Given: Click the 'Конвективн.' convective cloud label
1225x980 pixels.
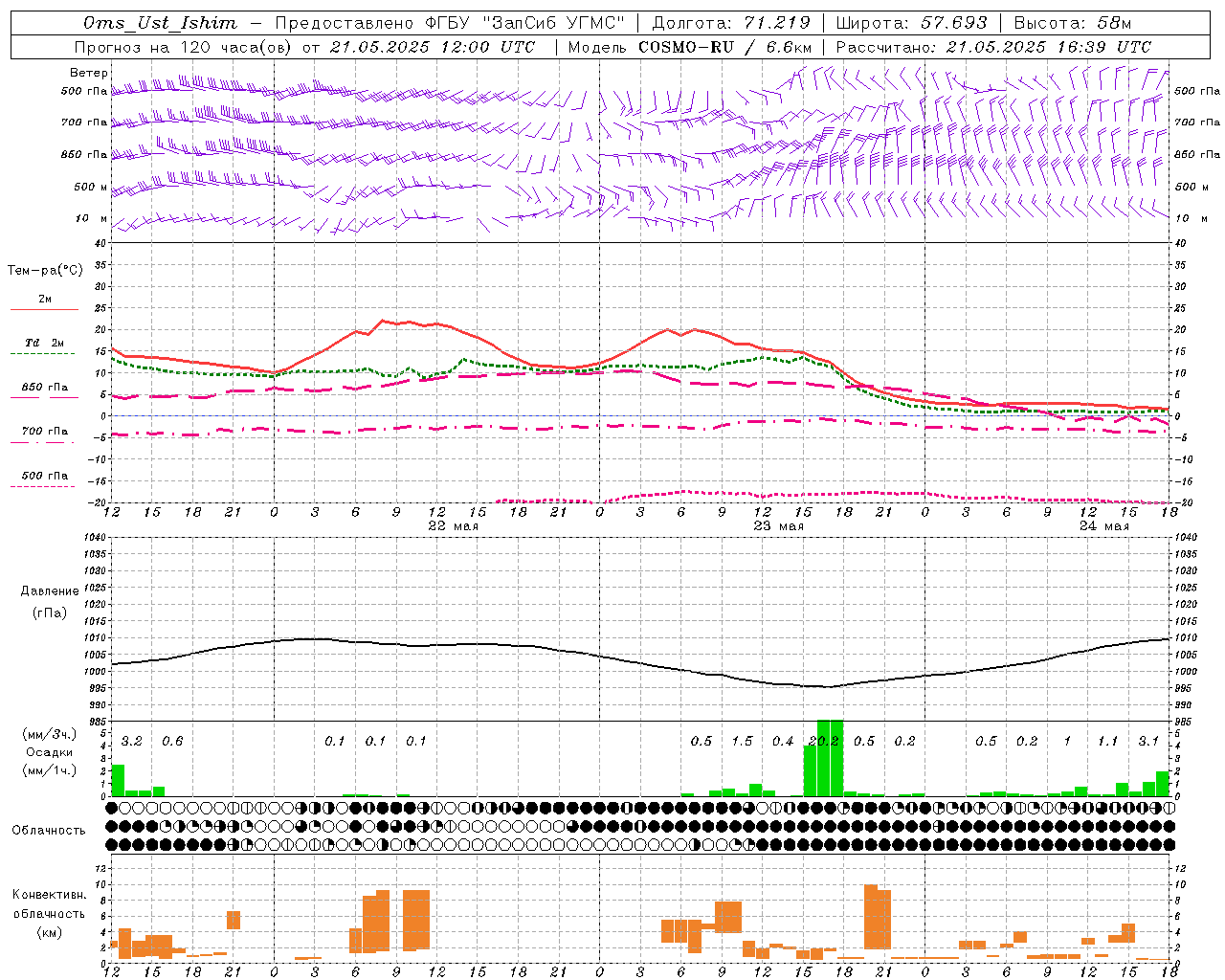Looking at the screenshot, I should 50,894.
